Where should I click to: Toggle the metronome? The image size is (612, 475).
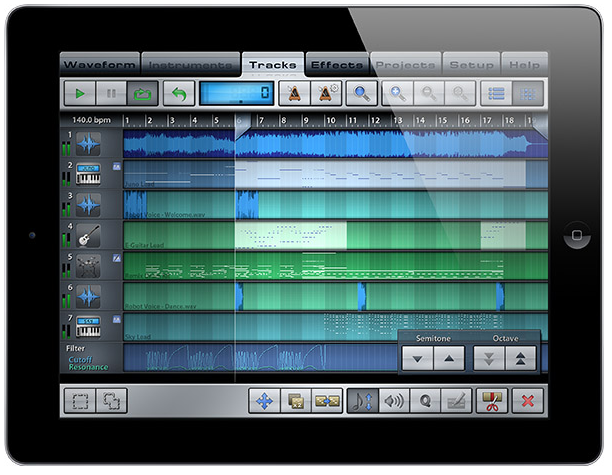[295, 93]
